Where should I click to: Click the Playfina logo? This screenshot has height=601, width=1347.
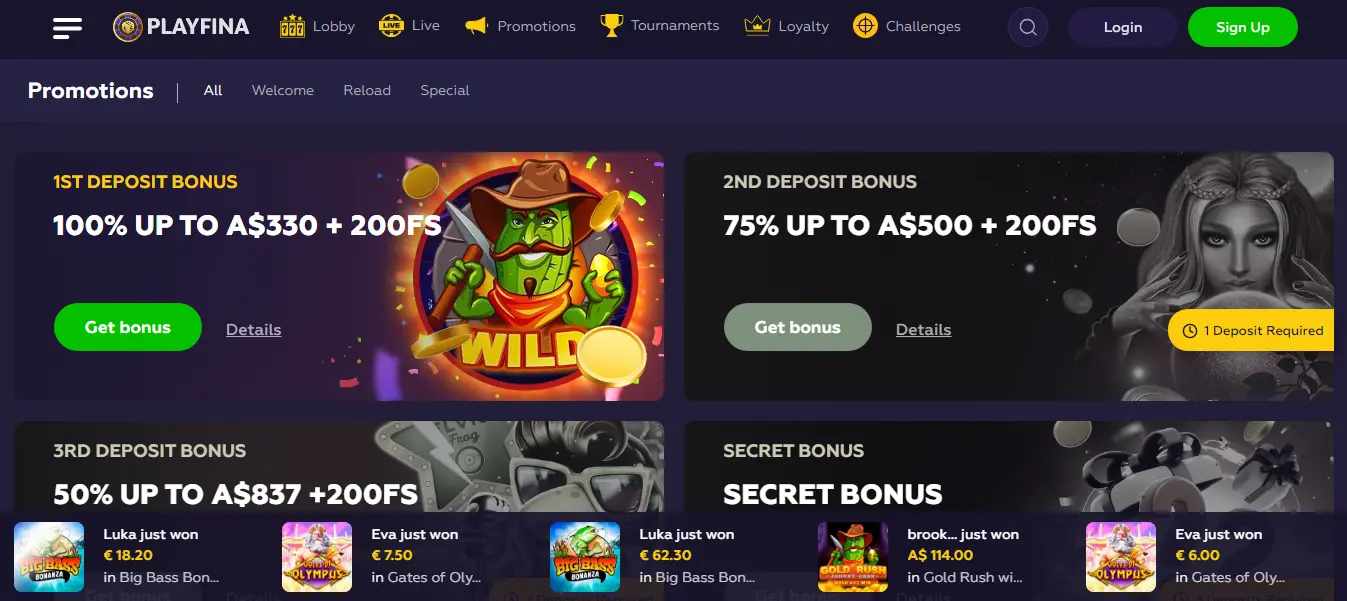[181, 27]
